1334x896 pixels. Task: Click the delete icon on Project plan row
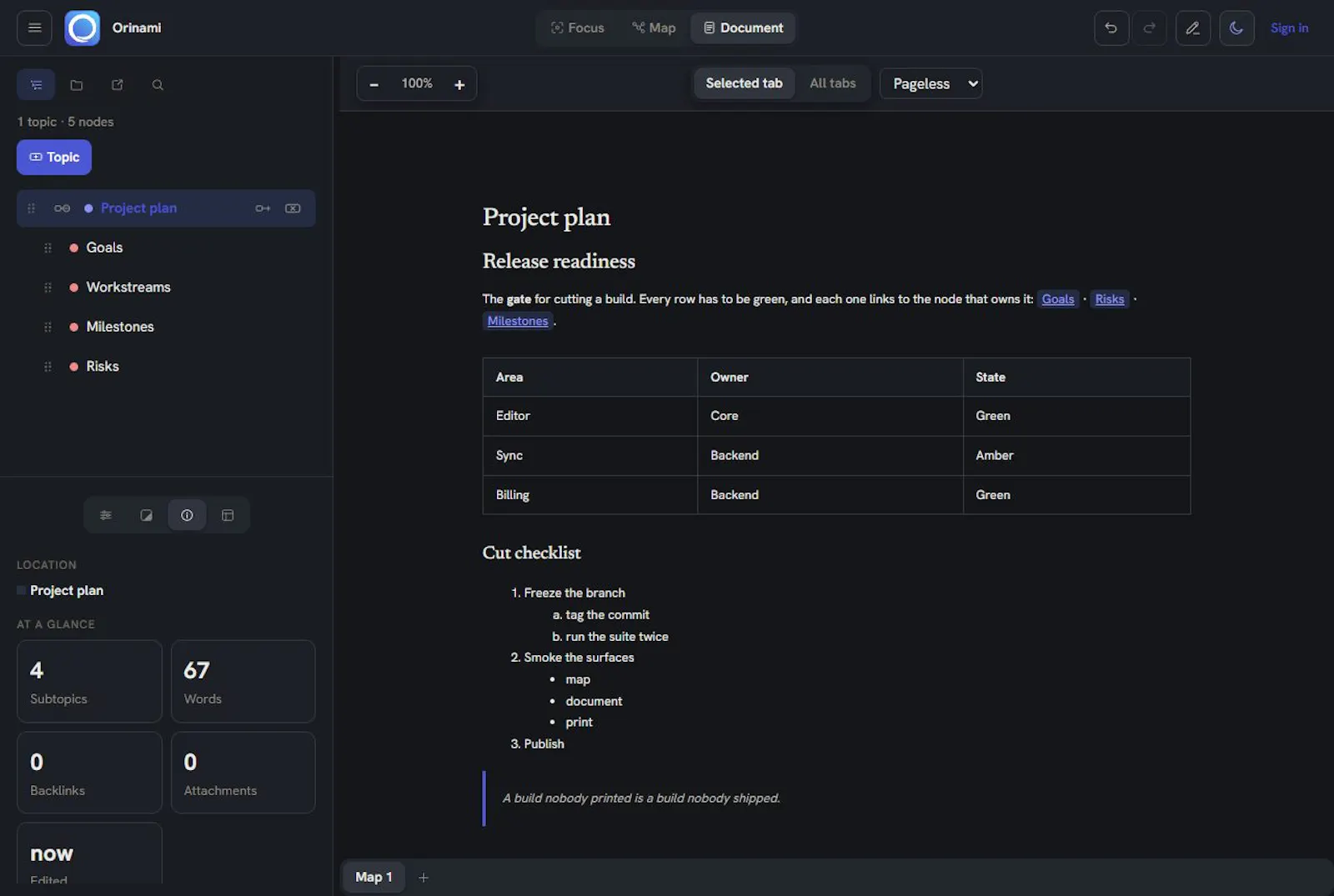click(x=293, y=208)
